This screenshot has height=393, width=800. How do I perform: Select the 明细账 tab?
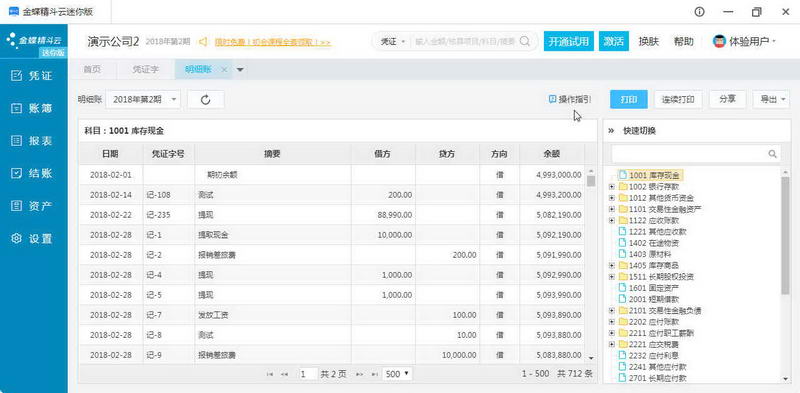pyautogui.click(x=198, y=70)
